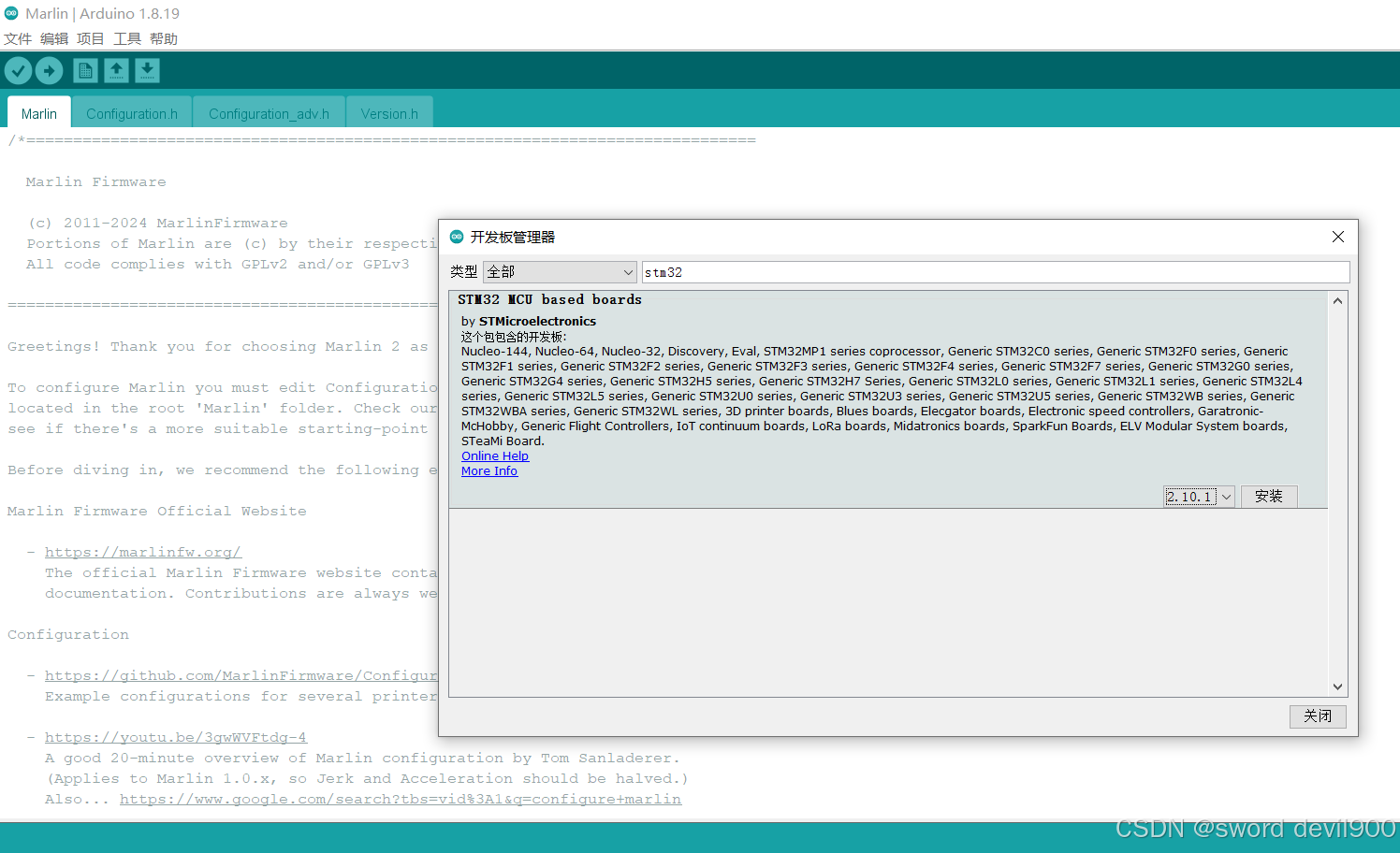Open the 帮助 menu
Viewport: 1400px width, 853px height.
pyautogui.click(x=164, y=38)
